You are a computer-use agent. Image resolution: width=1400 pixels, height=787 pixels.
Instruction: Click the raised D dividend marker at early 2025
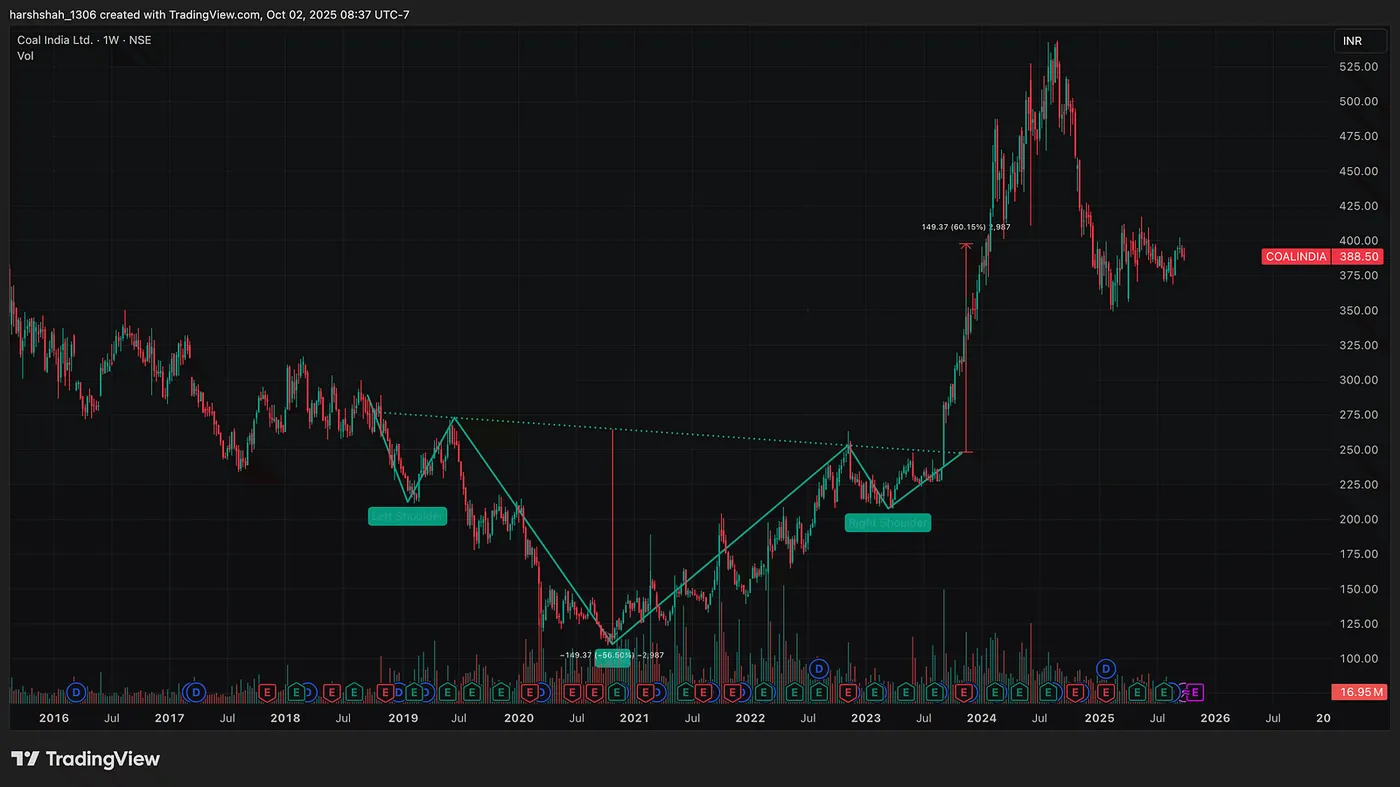[x=1106, y=669]
